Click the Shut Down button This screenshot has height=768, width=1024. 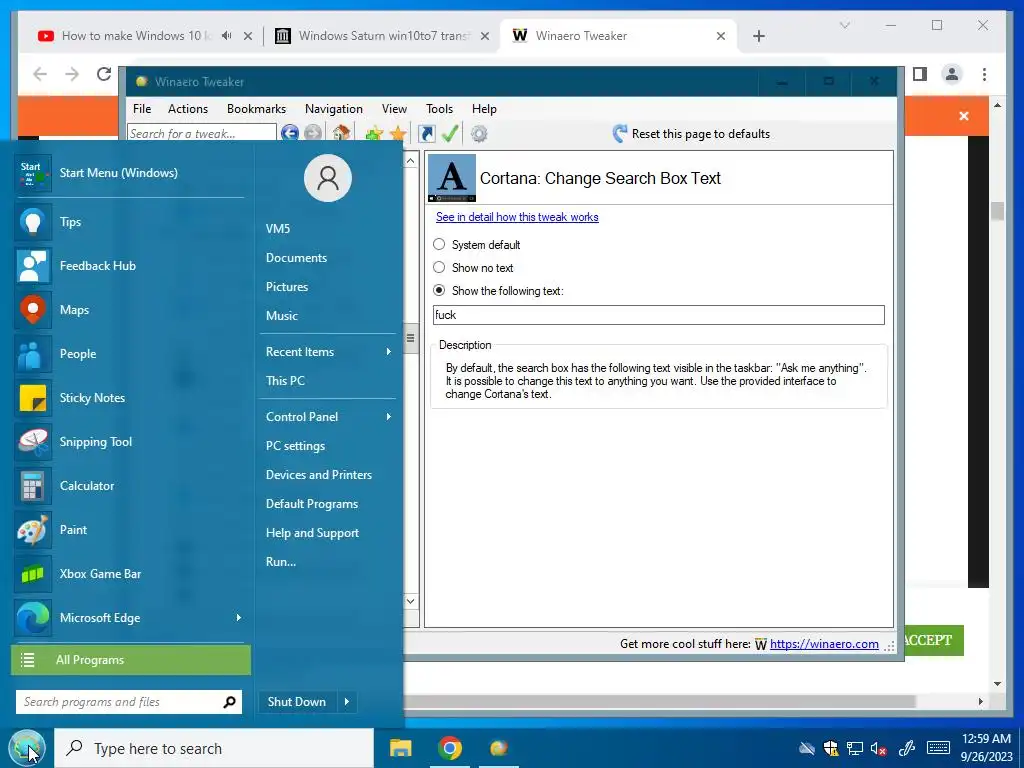[x=297, y=701]
